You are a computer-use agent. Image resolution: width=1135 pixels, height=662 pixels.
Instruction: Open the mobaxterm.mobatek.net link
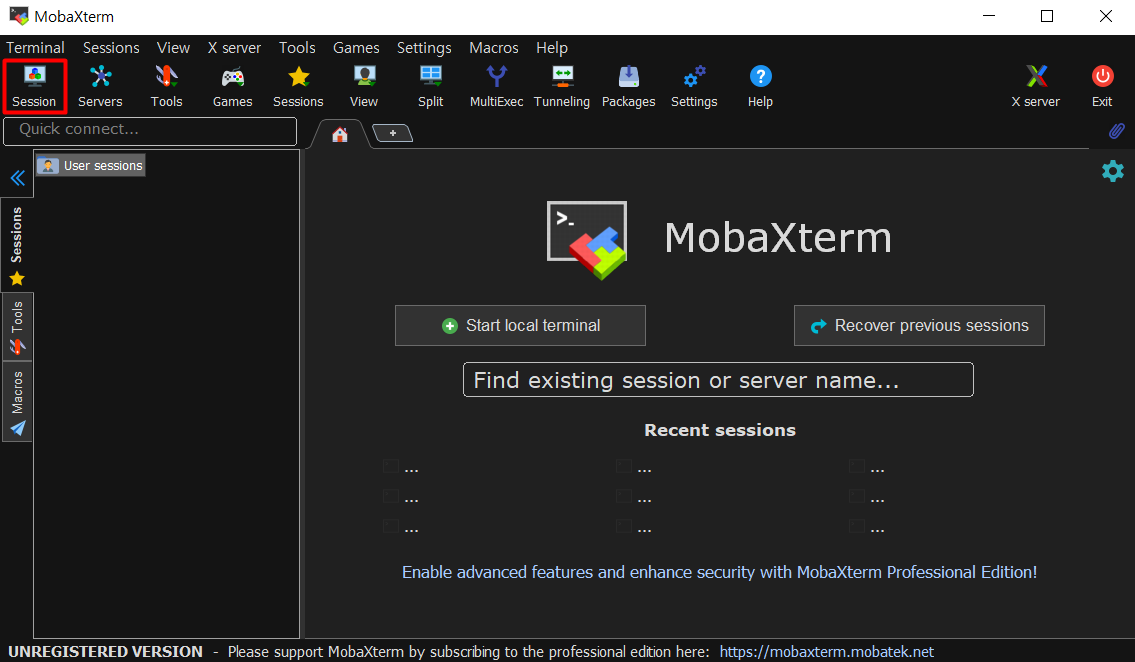pos(827,652)
